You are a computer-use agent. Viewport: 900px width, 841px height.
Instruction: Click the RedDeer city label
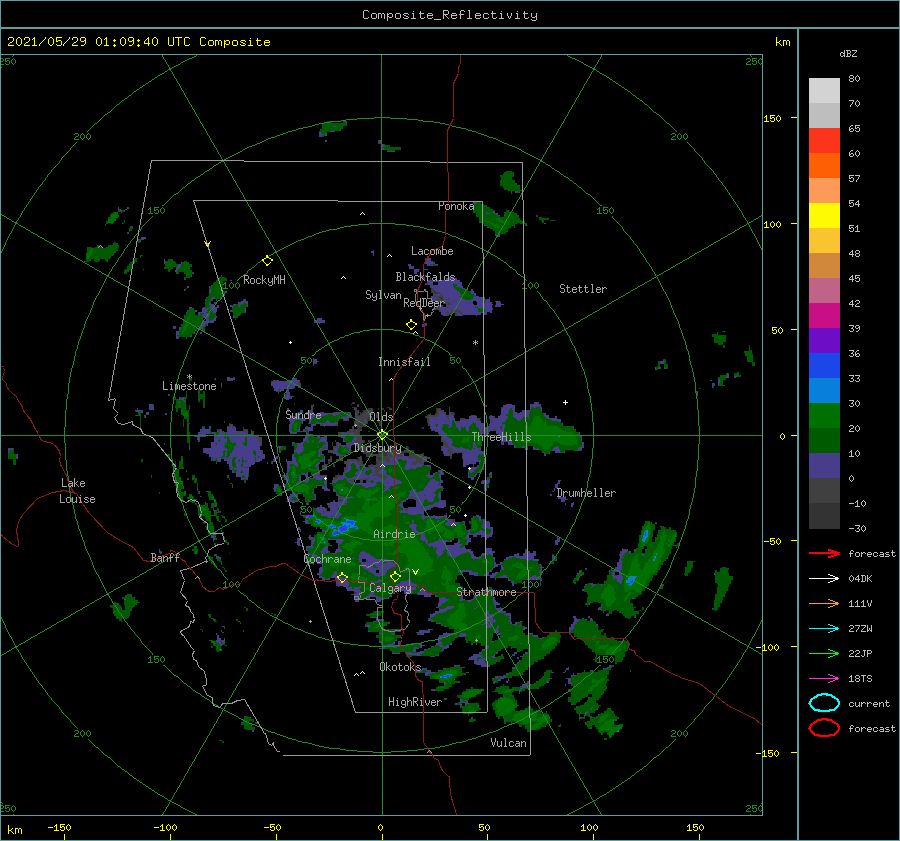coord(424,303)
